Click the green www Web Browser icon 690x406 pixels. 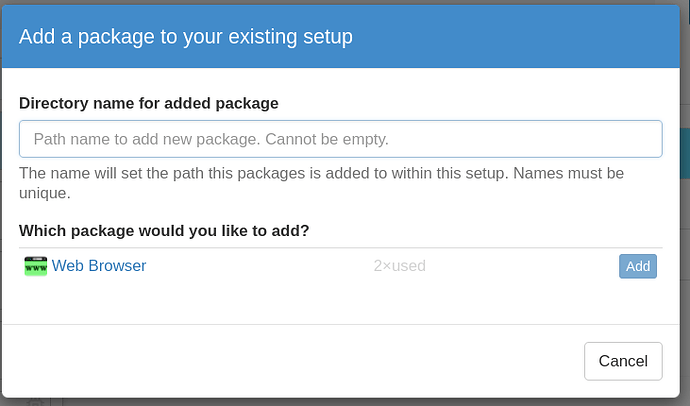[36, 266]
